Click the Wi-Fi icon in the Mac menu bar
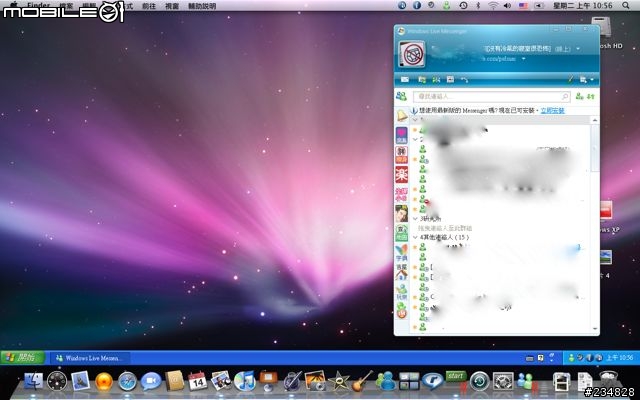Viewport: 640px width, 400px height. click(x=493, y=6)
